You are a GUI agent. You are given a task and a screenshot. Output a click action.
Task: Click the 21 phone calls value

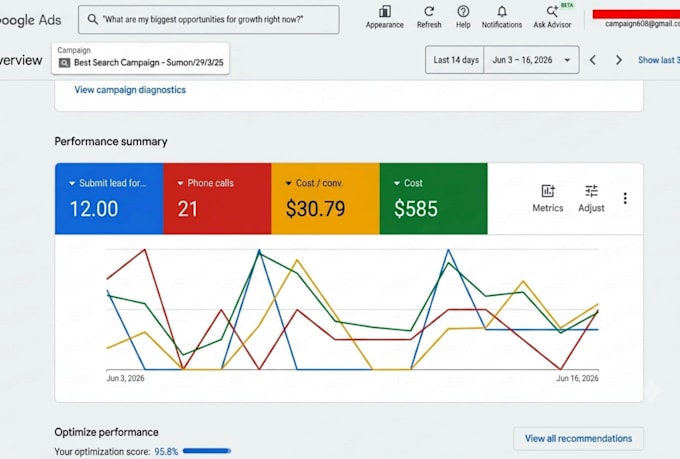tap(187, 209)
